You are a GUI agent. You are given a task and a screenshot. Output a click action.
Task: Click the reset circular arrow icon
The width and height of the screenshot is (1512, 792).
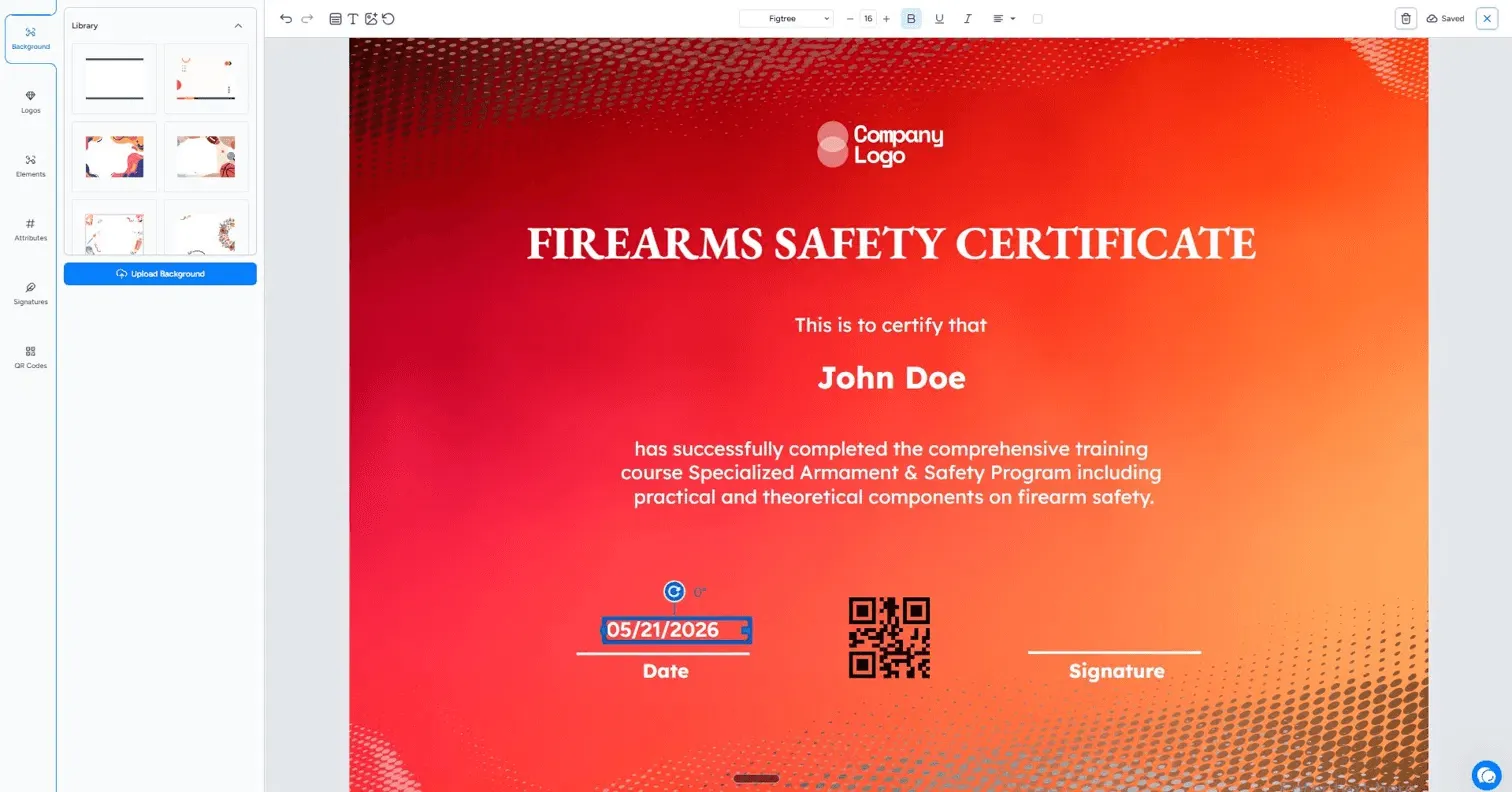pyautogui.click(x=388, y=19)
